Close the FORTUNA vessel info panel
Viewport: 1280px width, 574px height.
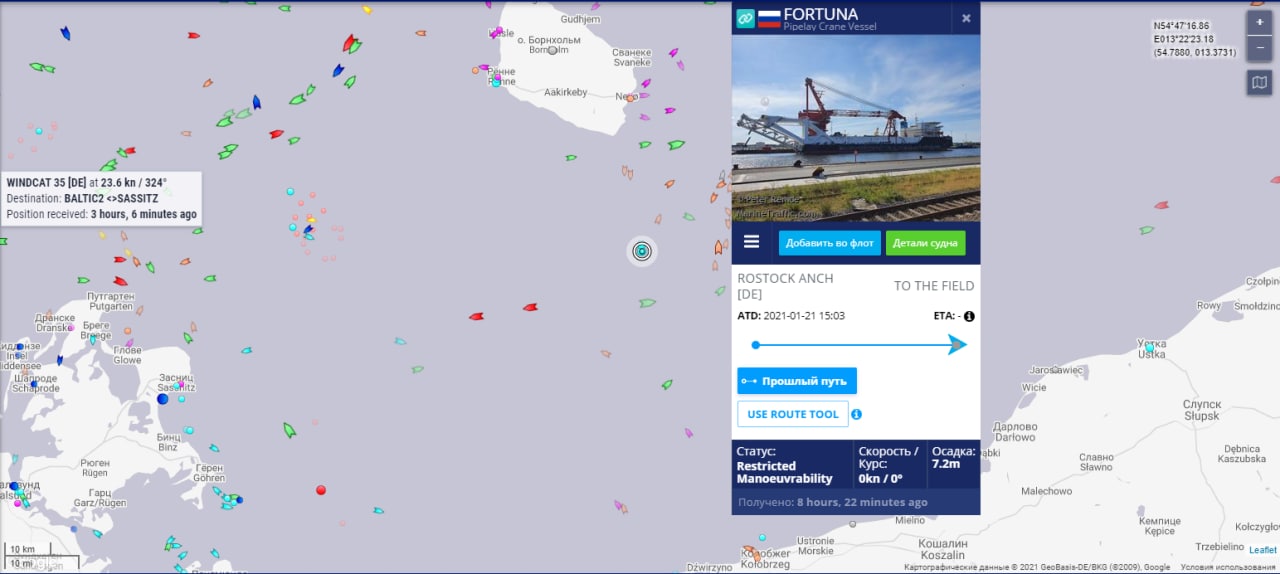tap(966, 18)
